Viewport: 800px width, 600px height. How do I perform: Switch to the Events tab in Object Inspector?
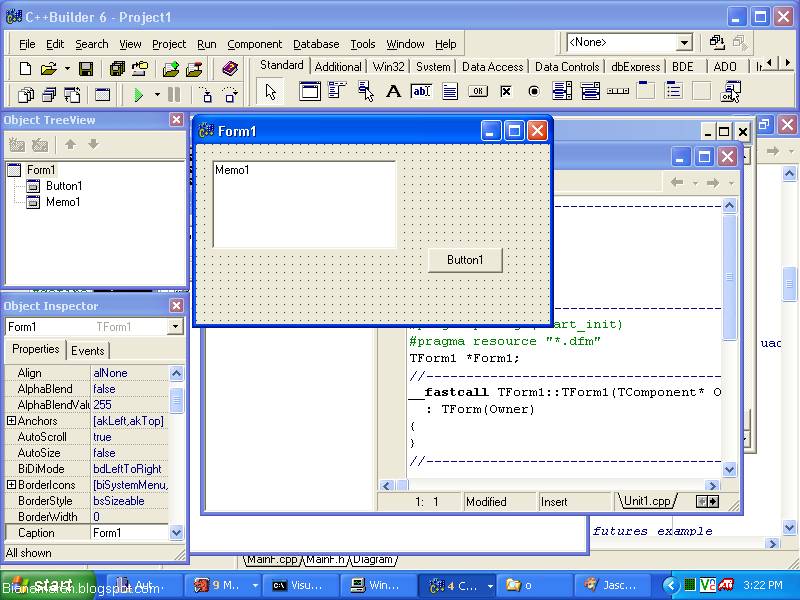[88, 350]
